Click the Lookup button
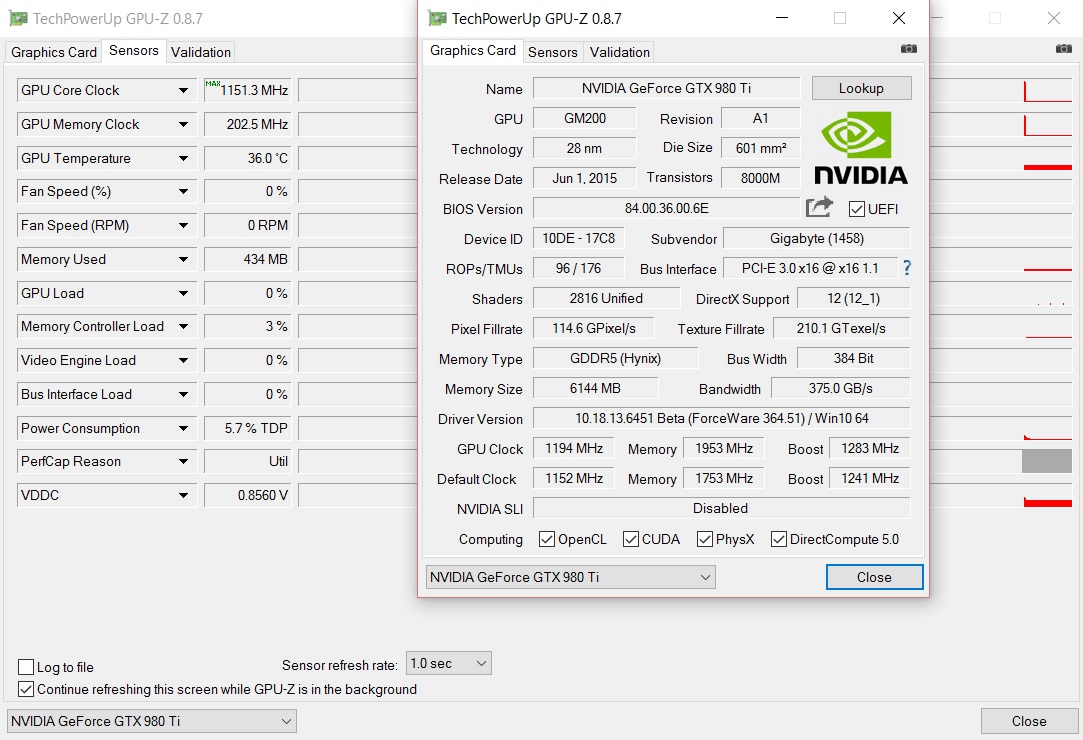1083x740 pixels. tap(861, 88)
